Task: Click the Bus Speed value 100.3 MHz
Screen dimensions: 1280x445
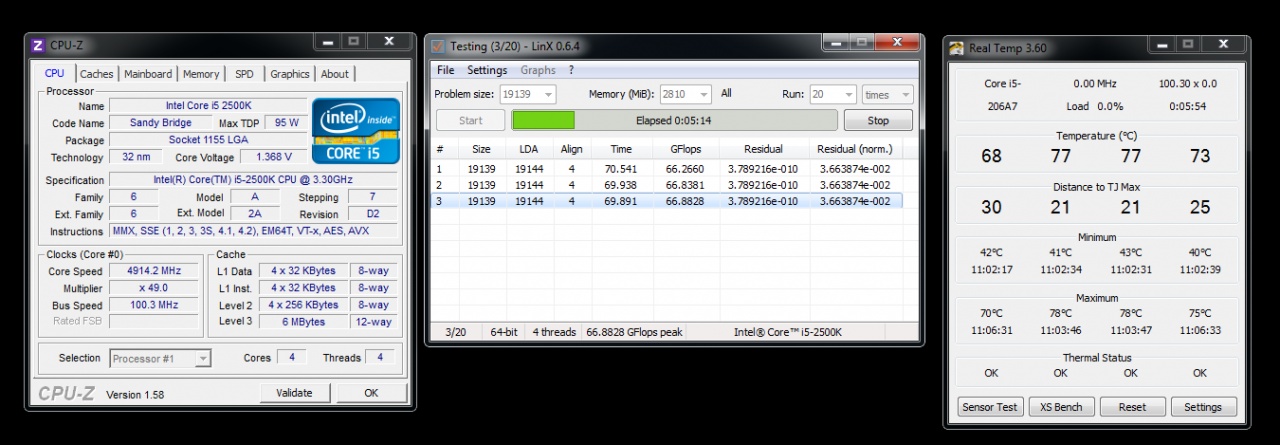Action: tap(153, 305)
